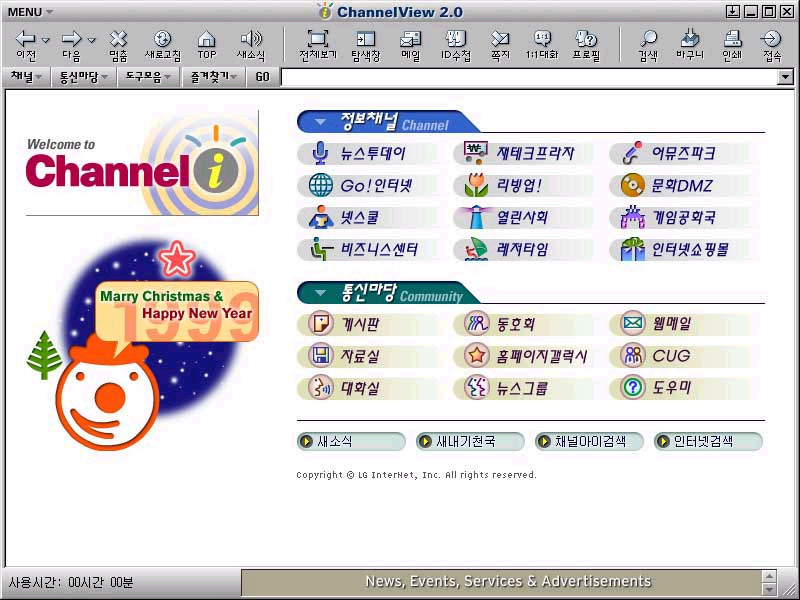Open 뉴스투데이 microphone icon
This screenshot has height=600, width=800.
click(320, 153)
